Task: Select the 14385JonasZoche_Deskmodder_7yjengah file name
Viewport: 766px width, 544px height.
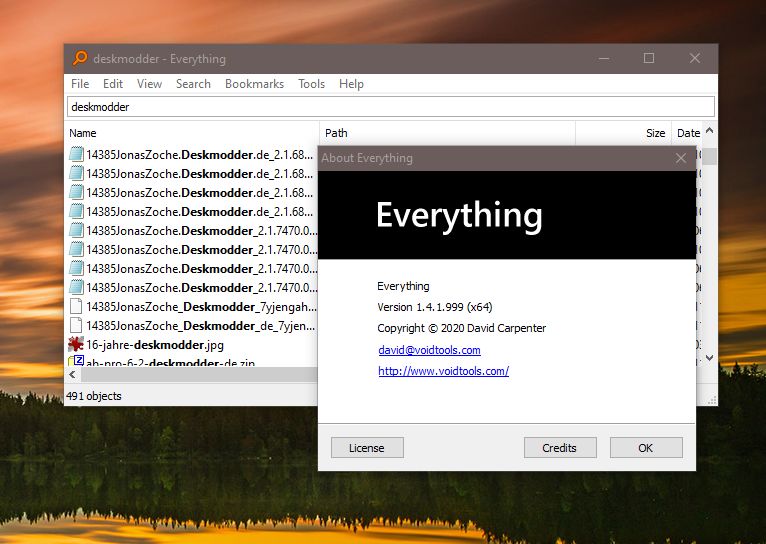Action: pyautogui.click(x=201, y=307)
